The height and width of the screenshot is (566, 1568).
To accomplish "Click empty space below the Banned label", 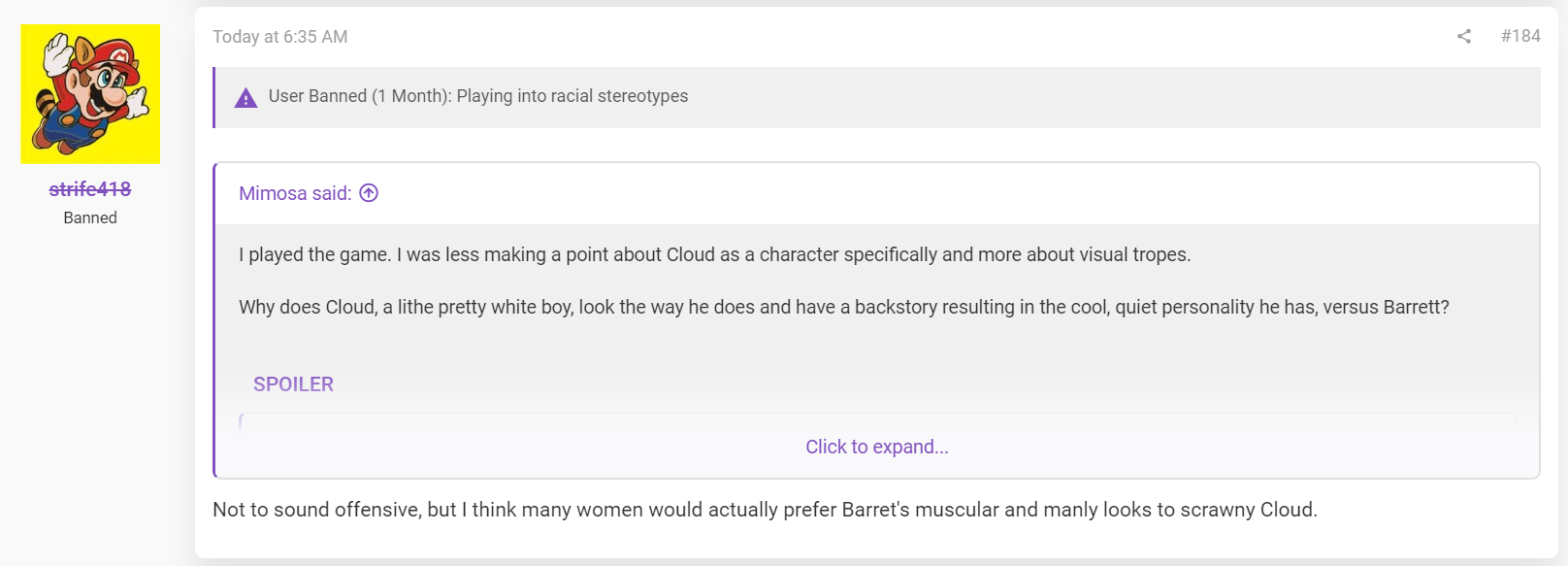I will (x=90, y=388).
